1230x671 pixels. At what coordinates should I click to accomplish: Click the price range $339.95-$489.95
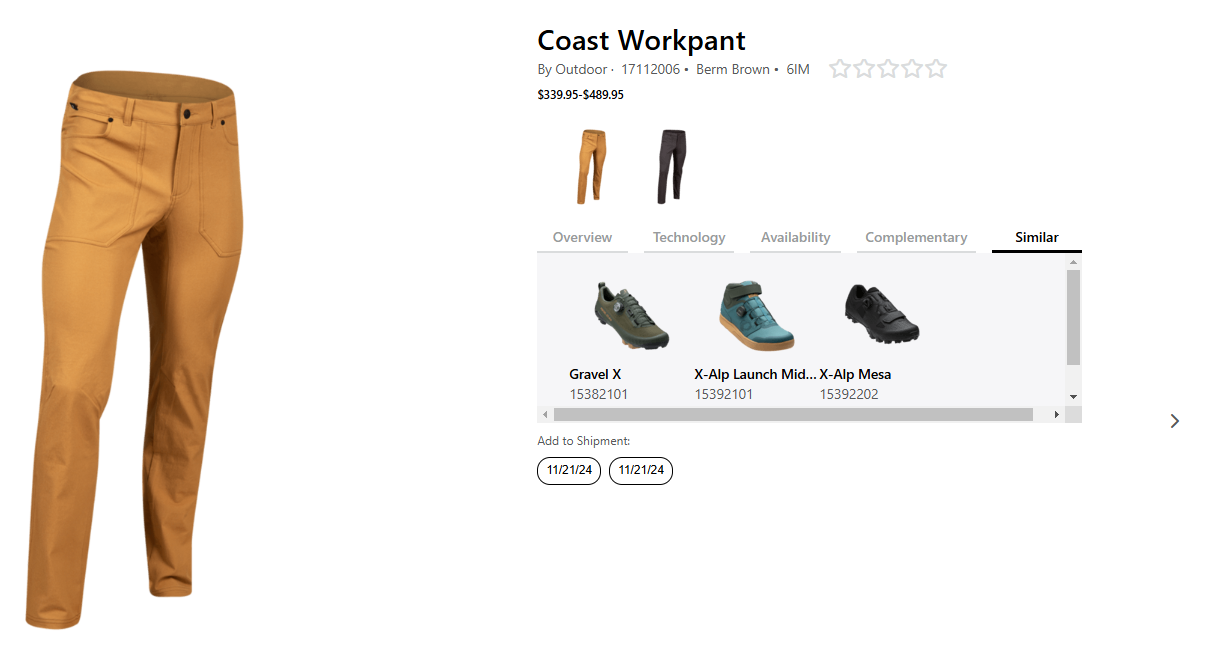(580, 95)
